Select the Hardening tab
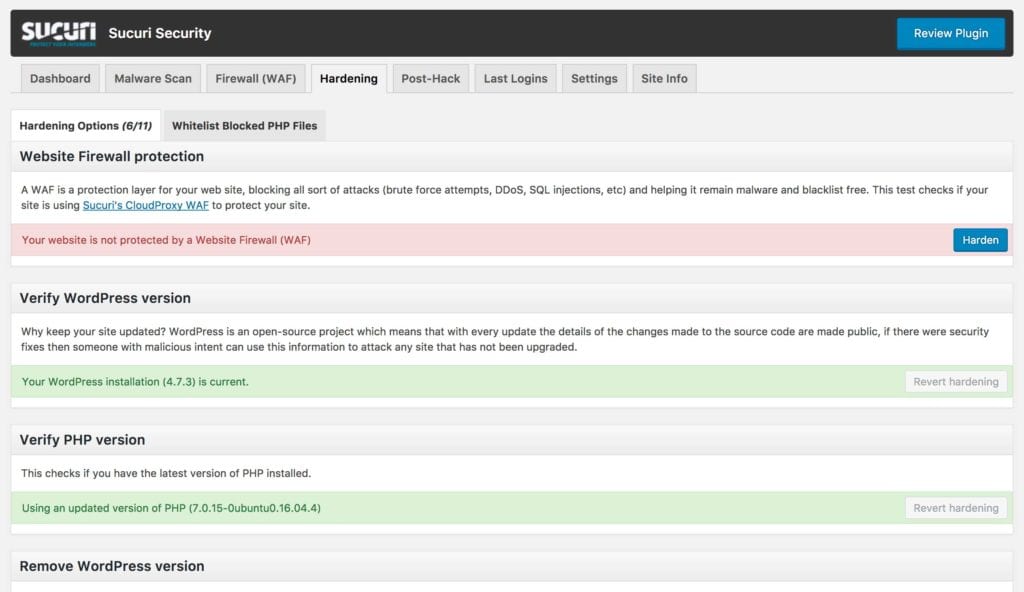Image resolution: width=1024 pixels, height=592 pixels. (x=349, y=78)
